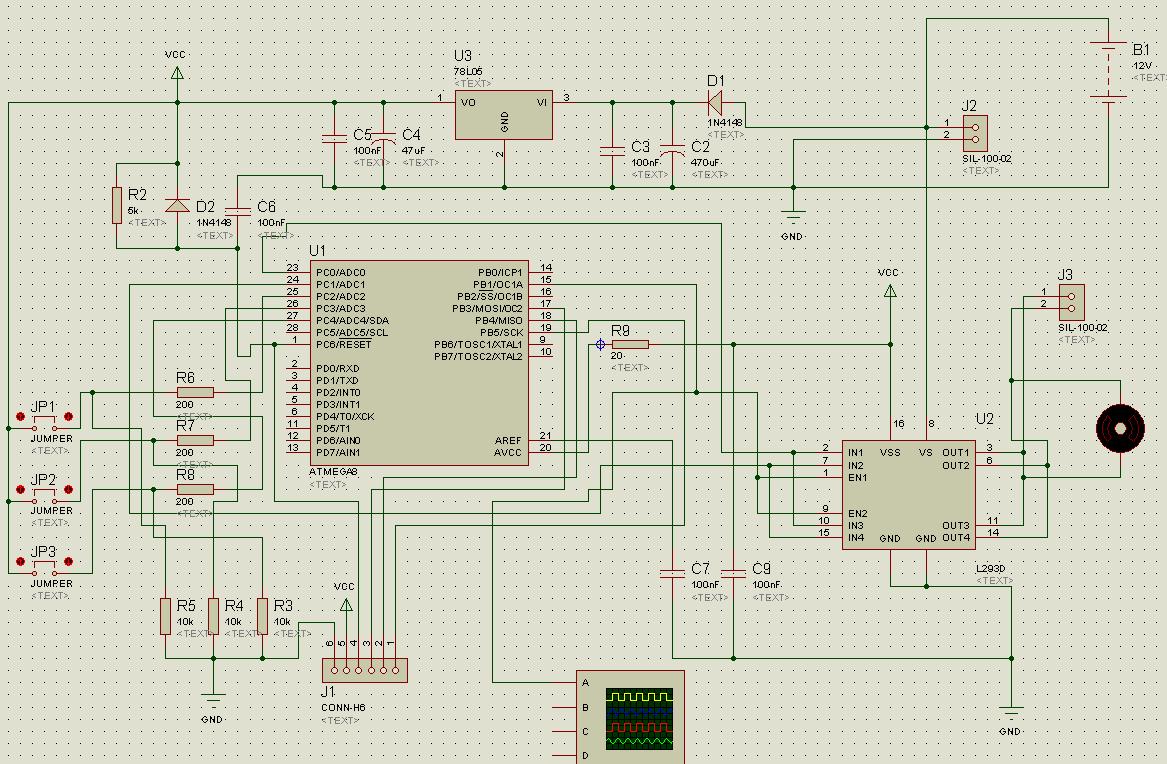Toggle the JP1 jumper

coord(44,418)
